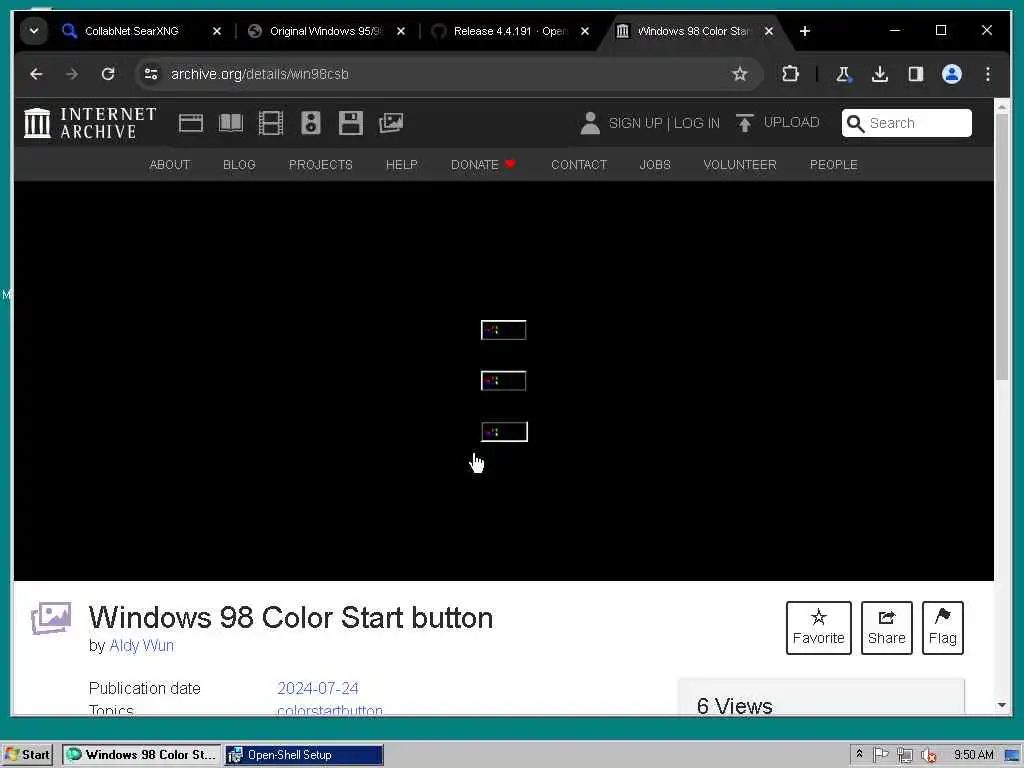Open the tab search chevron button

pos(33,31)
